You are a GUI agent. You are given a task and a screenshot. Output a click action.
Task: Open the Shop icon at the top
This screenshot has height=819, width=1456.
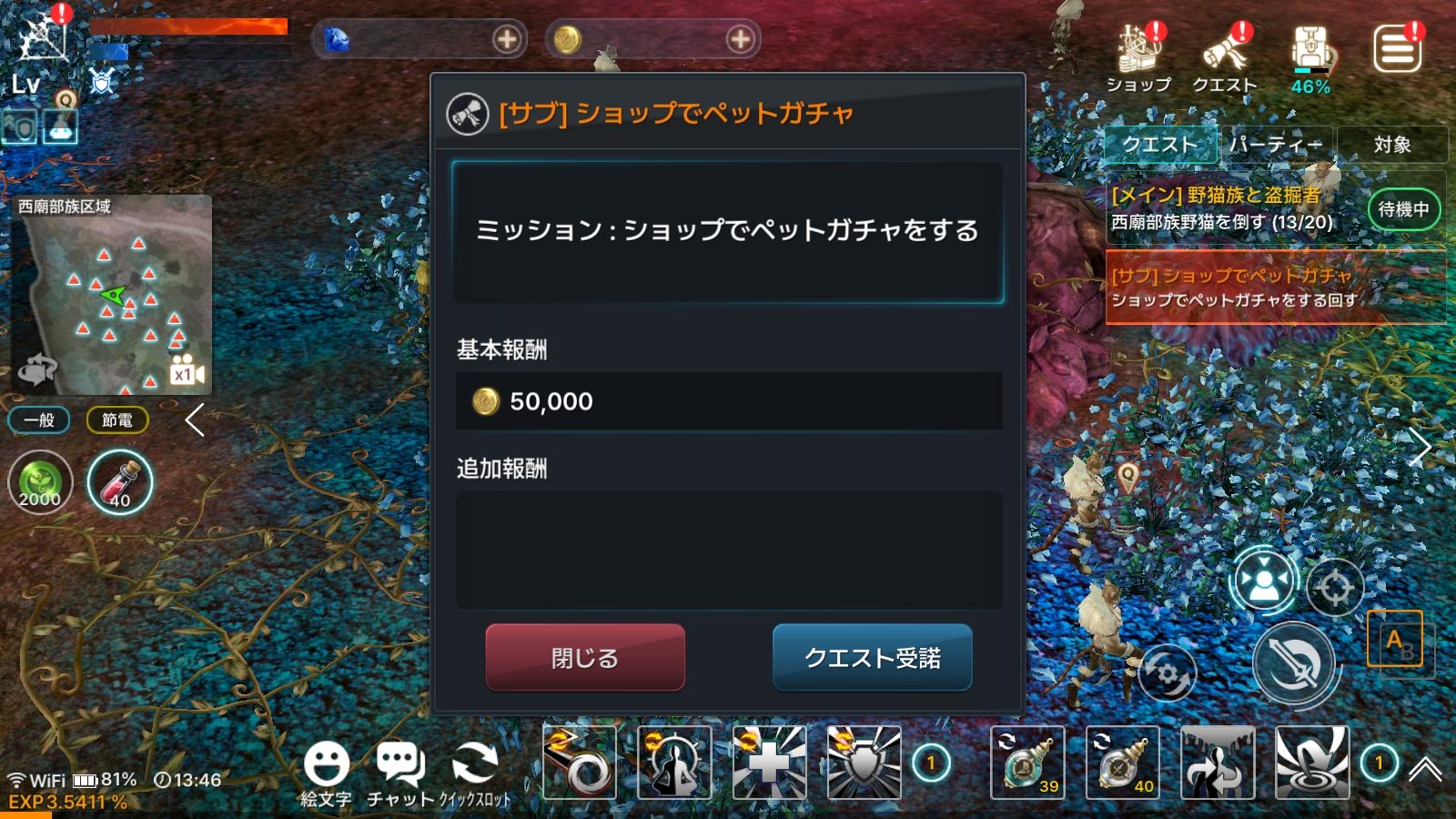pos(1137,57)
